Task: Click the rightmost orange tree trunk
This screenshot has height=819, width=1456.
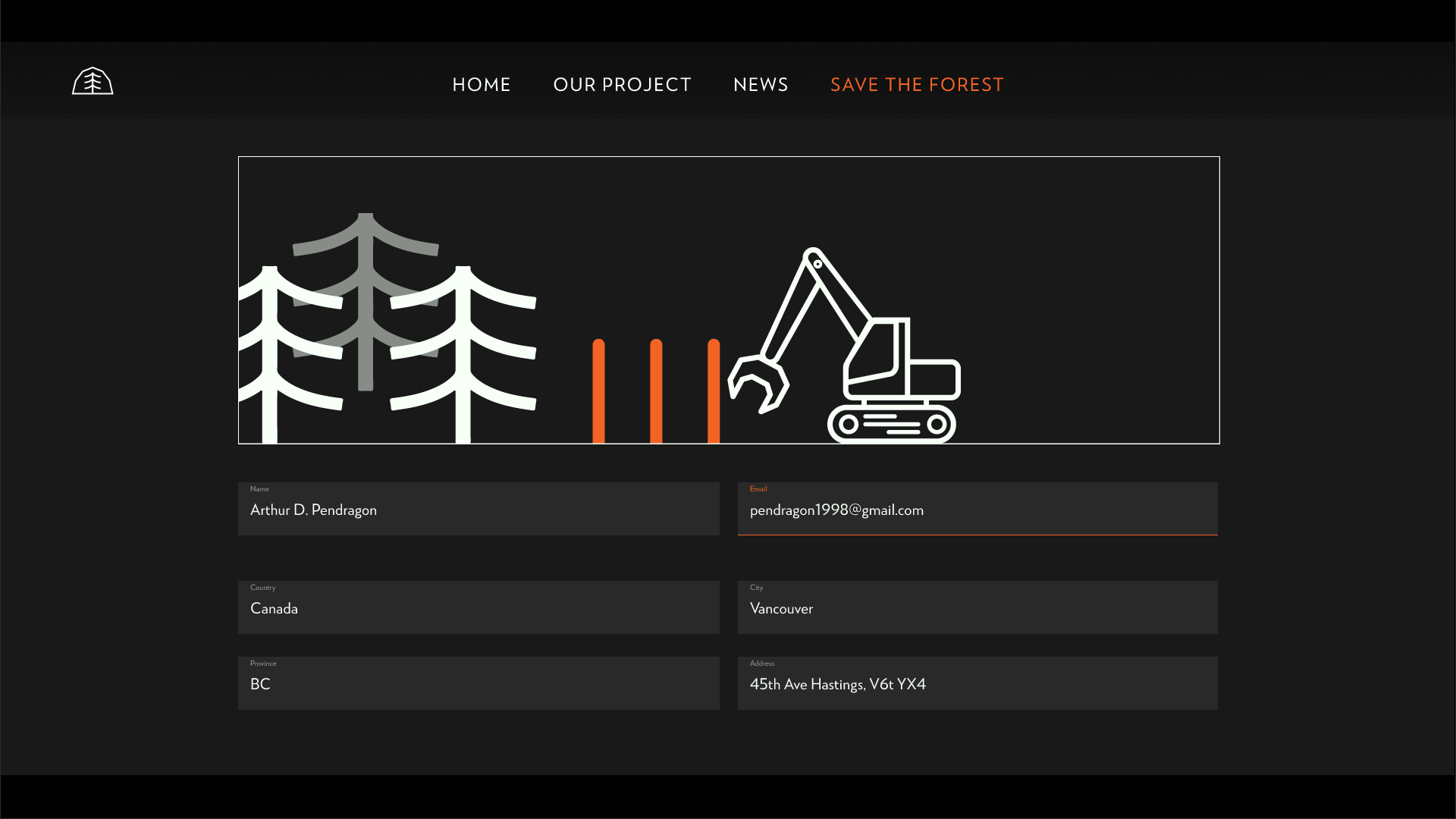Action: tap(714, 391)
